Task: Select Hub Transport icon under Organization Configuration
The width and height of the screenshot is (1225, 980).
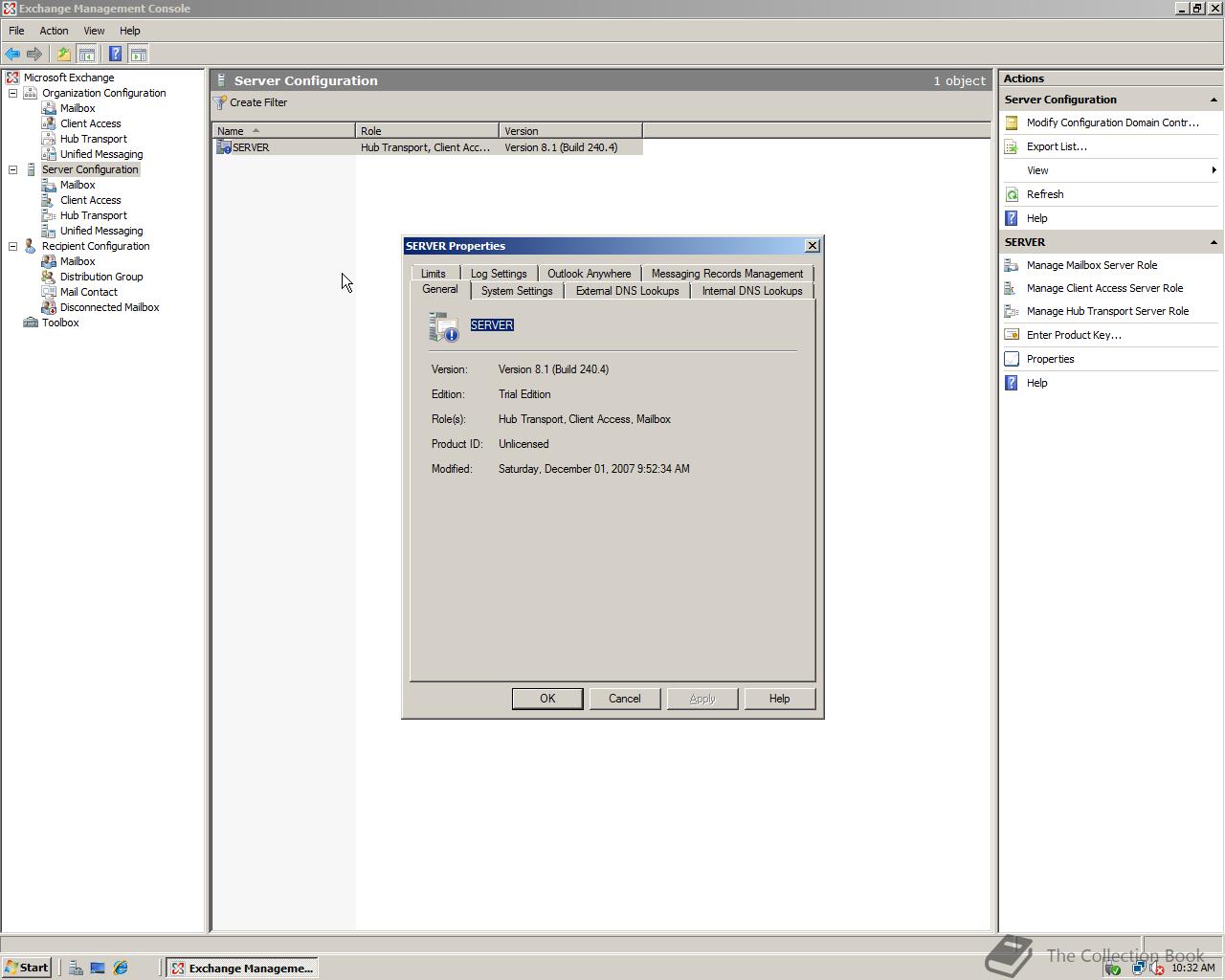Action: (49, 139)
